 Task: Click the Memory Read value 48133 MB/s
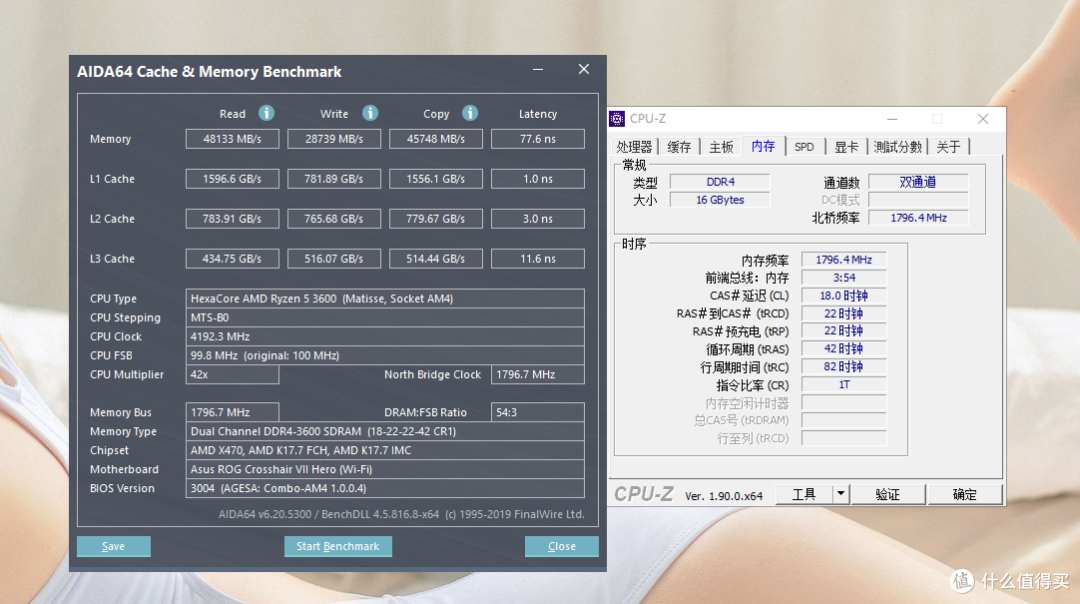232,138
